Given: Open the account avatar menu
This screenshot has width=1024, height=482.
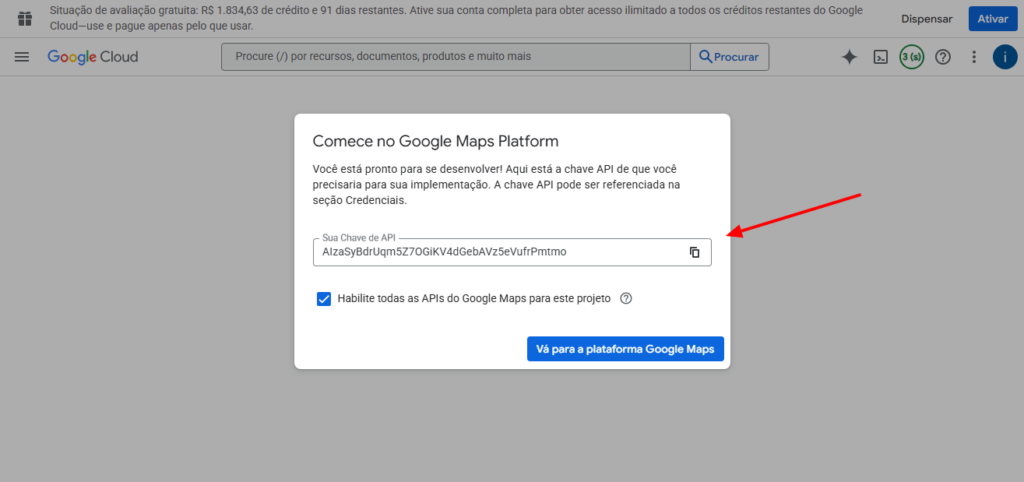Looking at the screenshot, I should pos(1004,57).
